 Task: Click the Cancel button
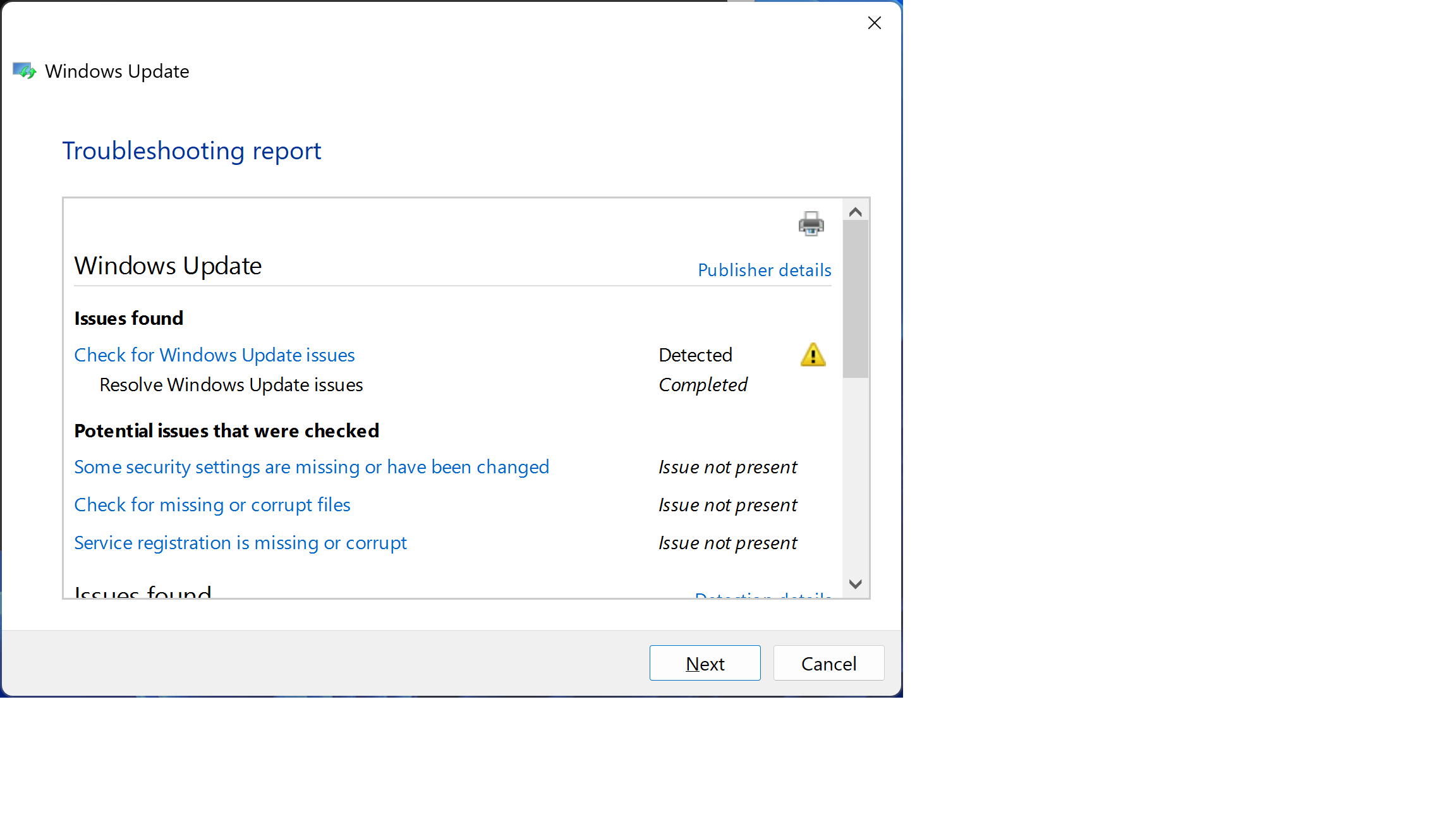[x=828, y=663]
